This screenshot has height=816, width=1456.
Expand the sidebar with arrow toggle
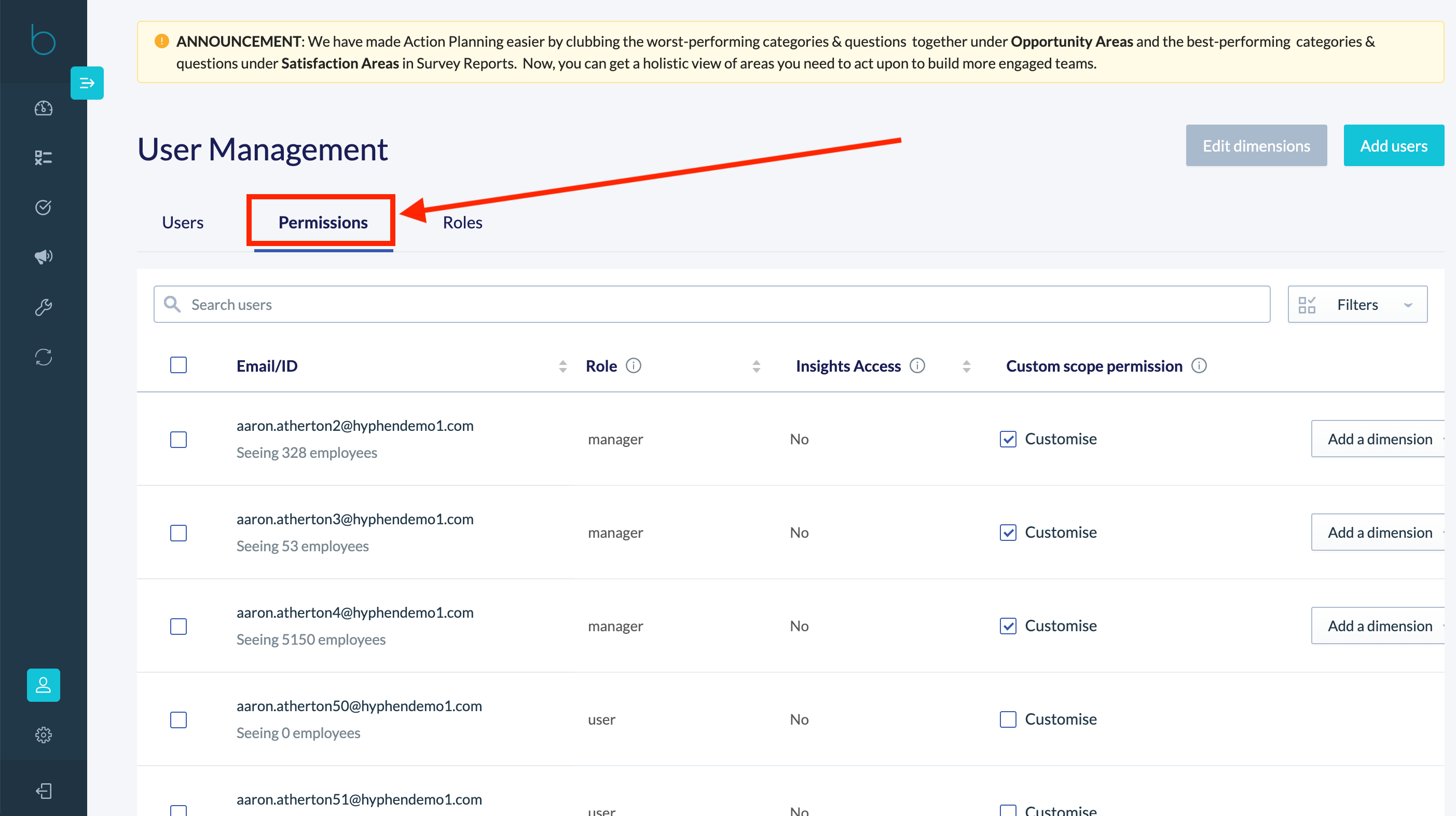[87, 83]
